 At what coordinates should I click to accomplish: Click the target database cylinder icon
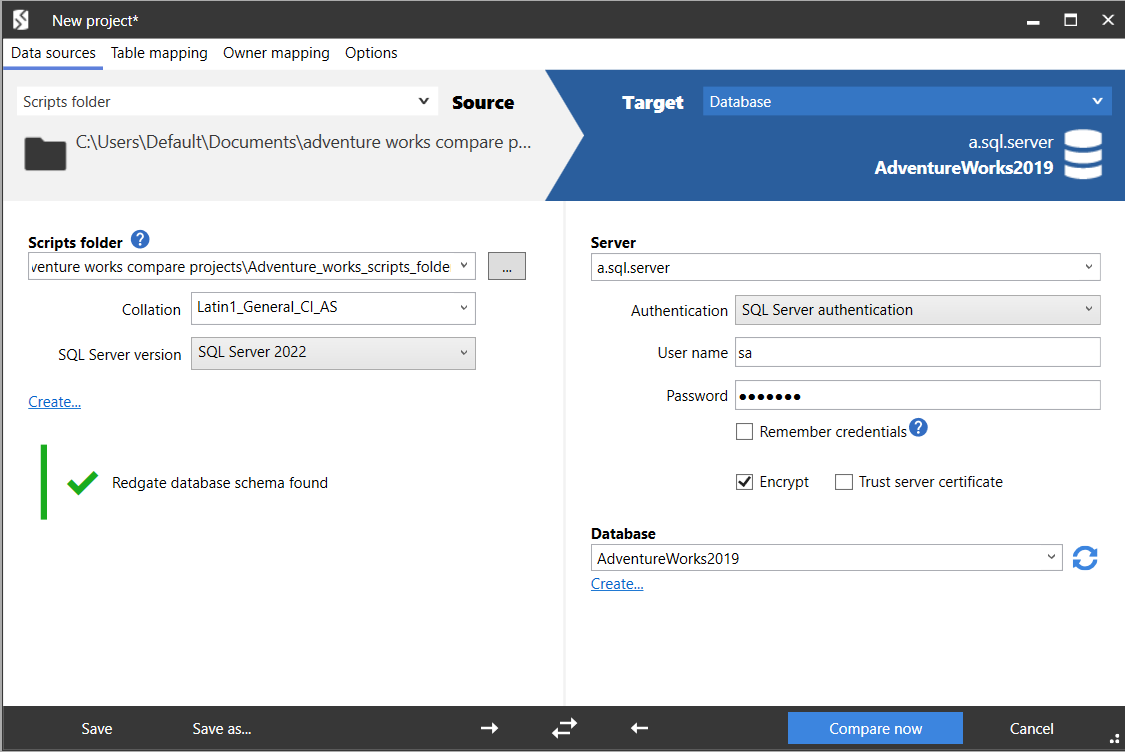1082,155
